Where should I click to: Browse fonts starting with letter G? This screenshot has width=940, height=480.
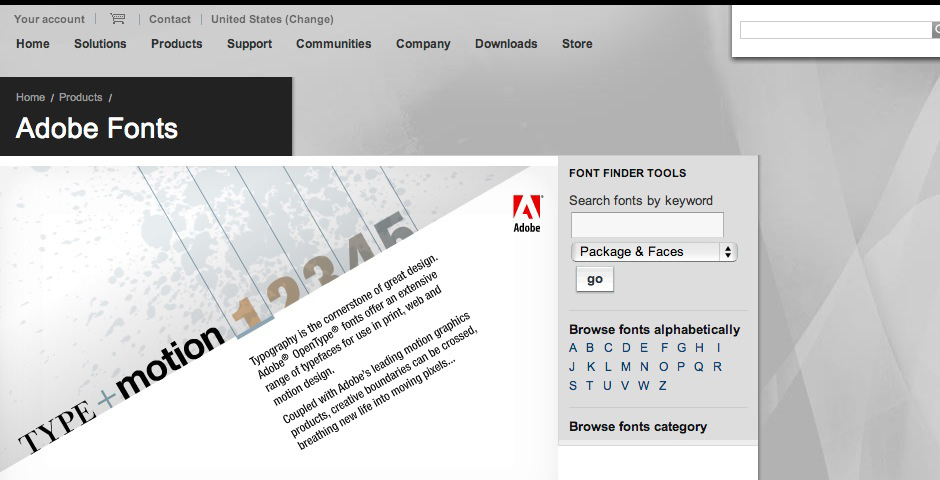point(682,348)
